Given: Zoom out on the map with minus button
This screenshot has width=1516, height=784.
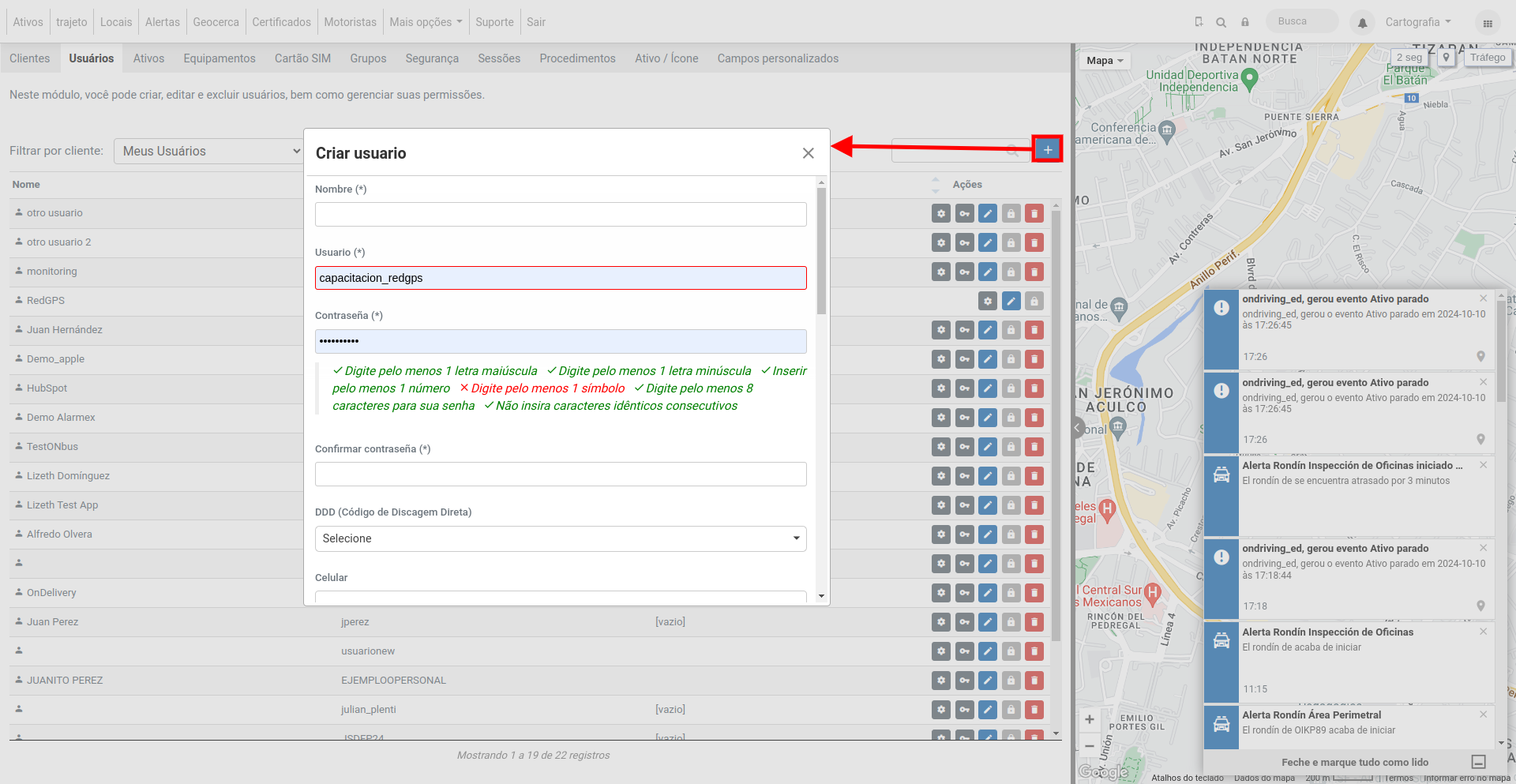Looking at the screenshot, I should click(x=1090, y=746).
